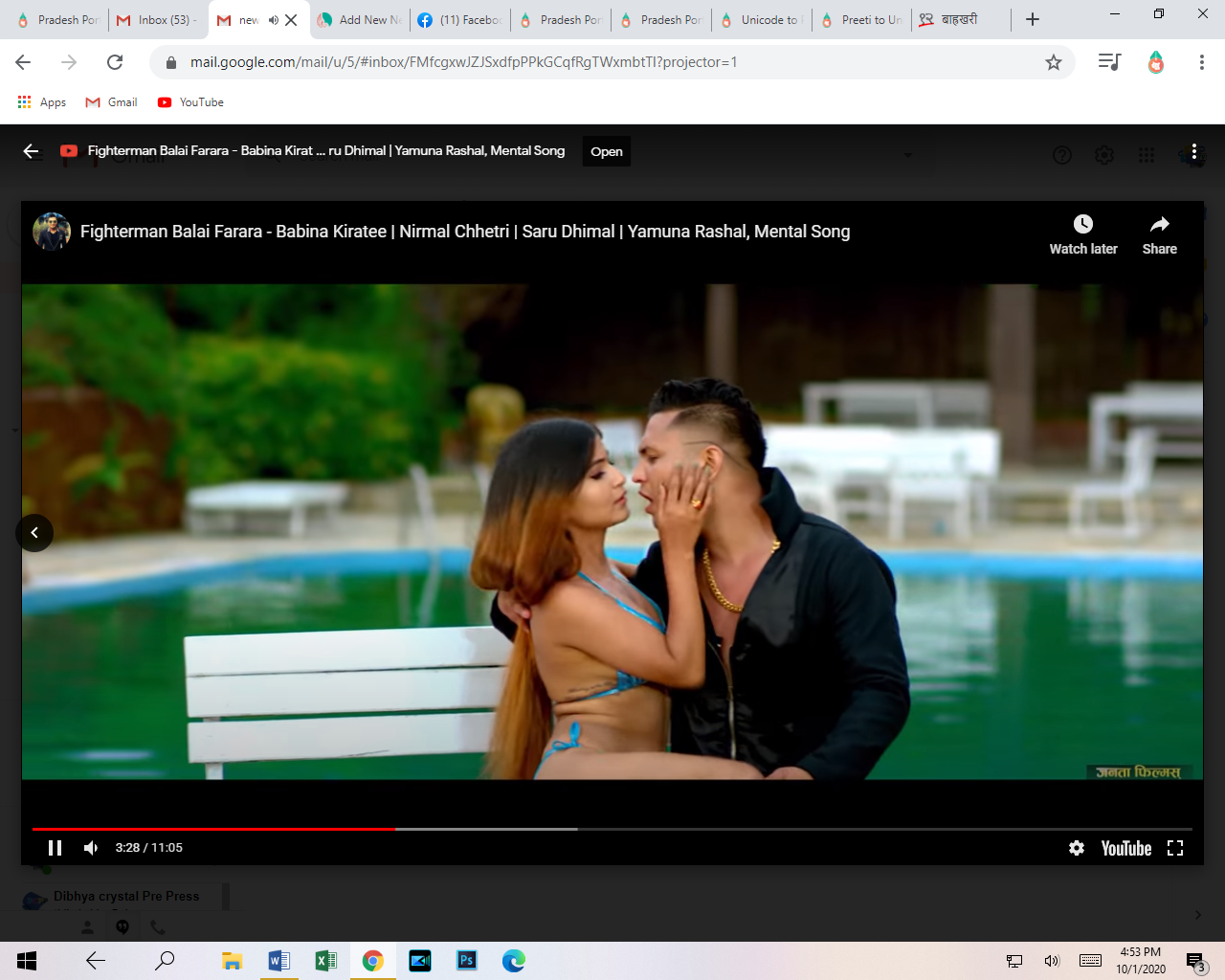Click the taskbar back arrow icon
Viewport: 1225px width, 980px height.
[x=96, y=961]
